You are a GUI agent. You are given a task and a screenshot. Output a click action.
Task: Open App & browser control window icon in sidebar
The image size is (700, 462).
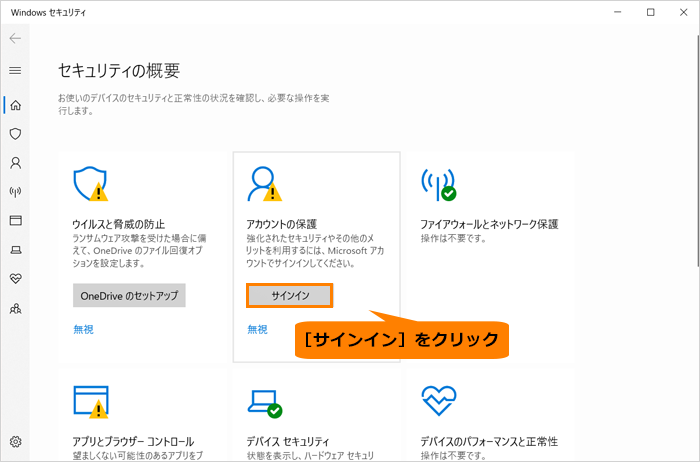[16, 221]
